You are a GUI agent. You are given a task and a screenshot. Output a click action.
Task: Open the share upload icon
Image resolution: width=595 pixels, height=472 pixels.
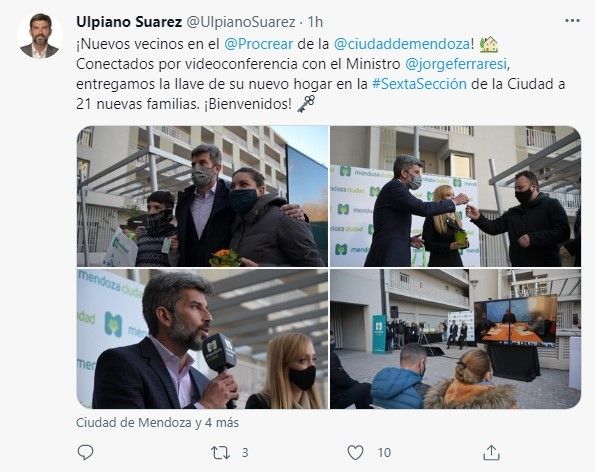tap(491, 452)
